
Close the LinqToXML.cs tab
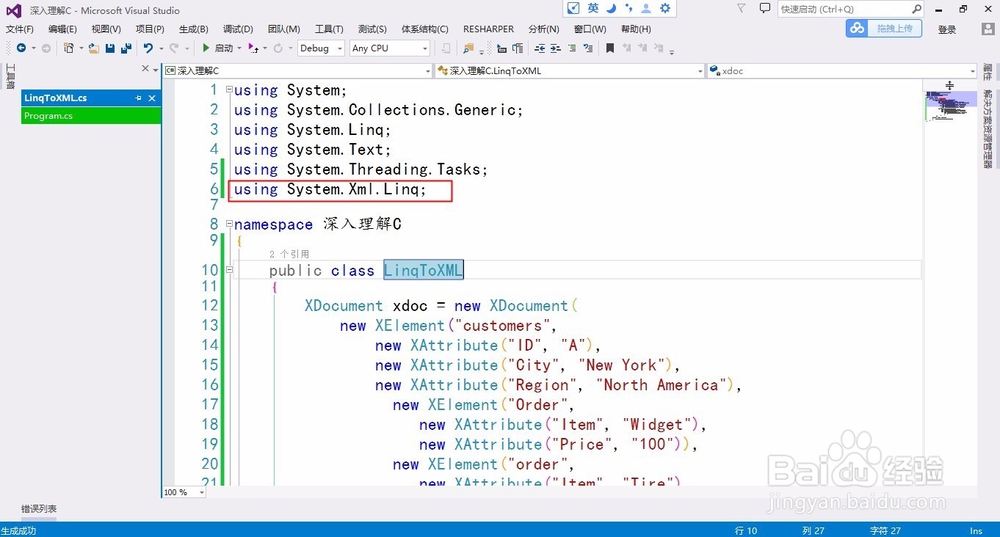[x=152, y=98]
